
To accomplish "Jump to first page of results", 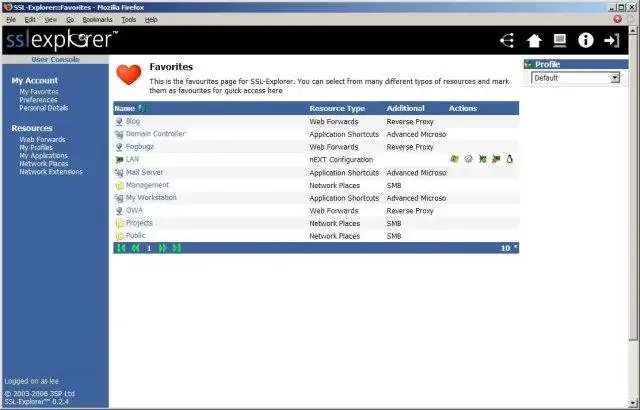I will tap(121, 248).
